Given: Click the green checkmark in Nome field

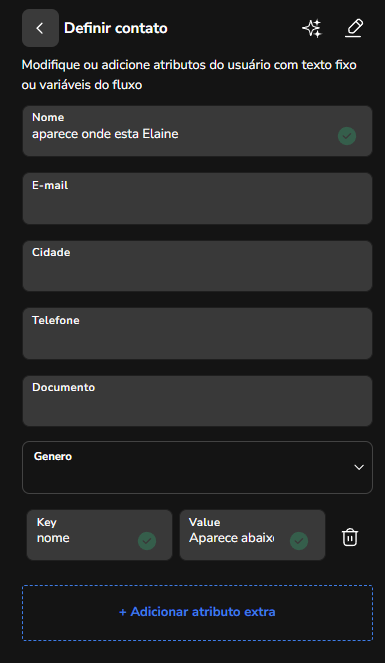Looking at the screenshot, I should [x=347, y=136].
